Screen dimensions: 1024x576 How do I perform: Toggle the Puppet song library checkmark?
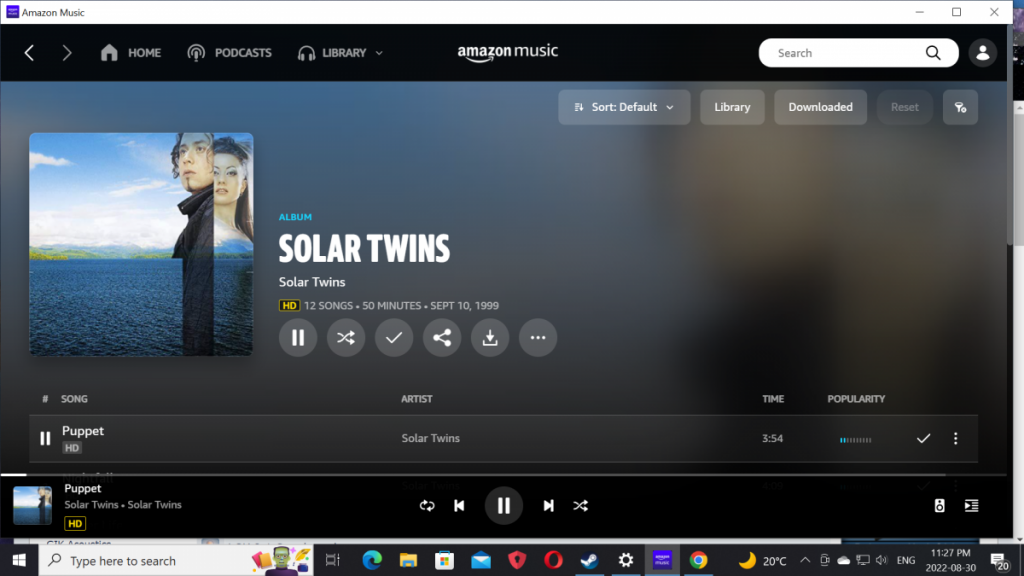(923, 438)
